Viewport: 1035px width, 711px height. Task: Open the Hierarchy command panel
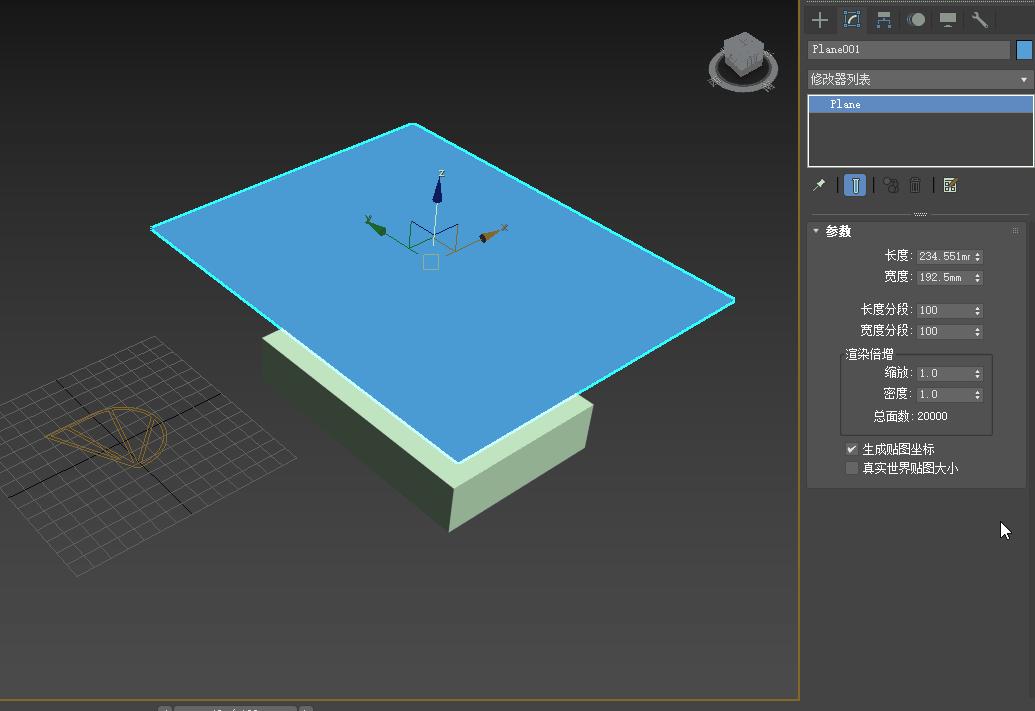pos(883,19)
